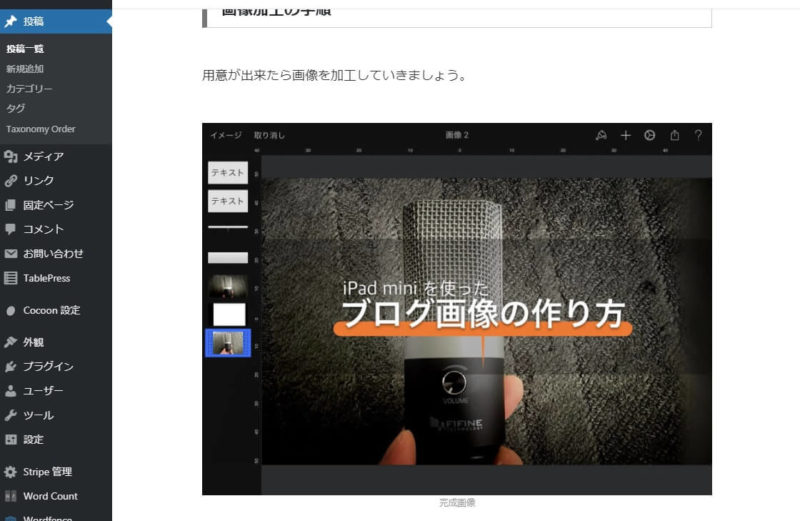This screenshot has height=521, width=800.
Task: Click the 完成画像 image caption
Action: tap(457, 503)
